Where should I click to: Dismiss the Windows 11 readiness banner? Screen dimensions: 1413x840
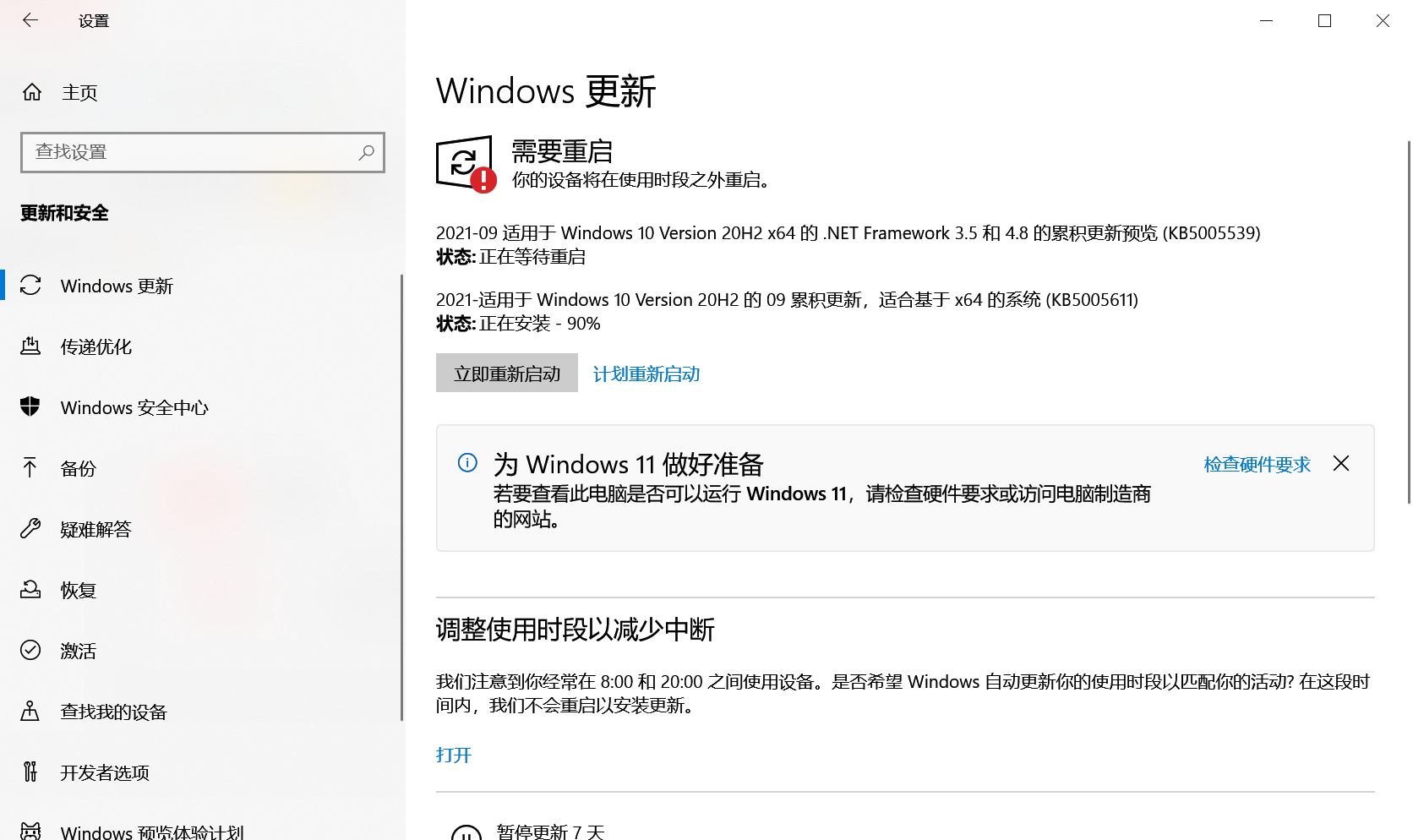pyautogui.click(x=1341, y=463)
